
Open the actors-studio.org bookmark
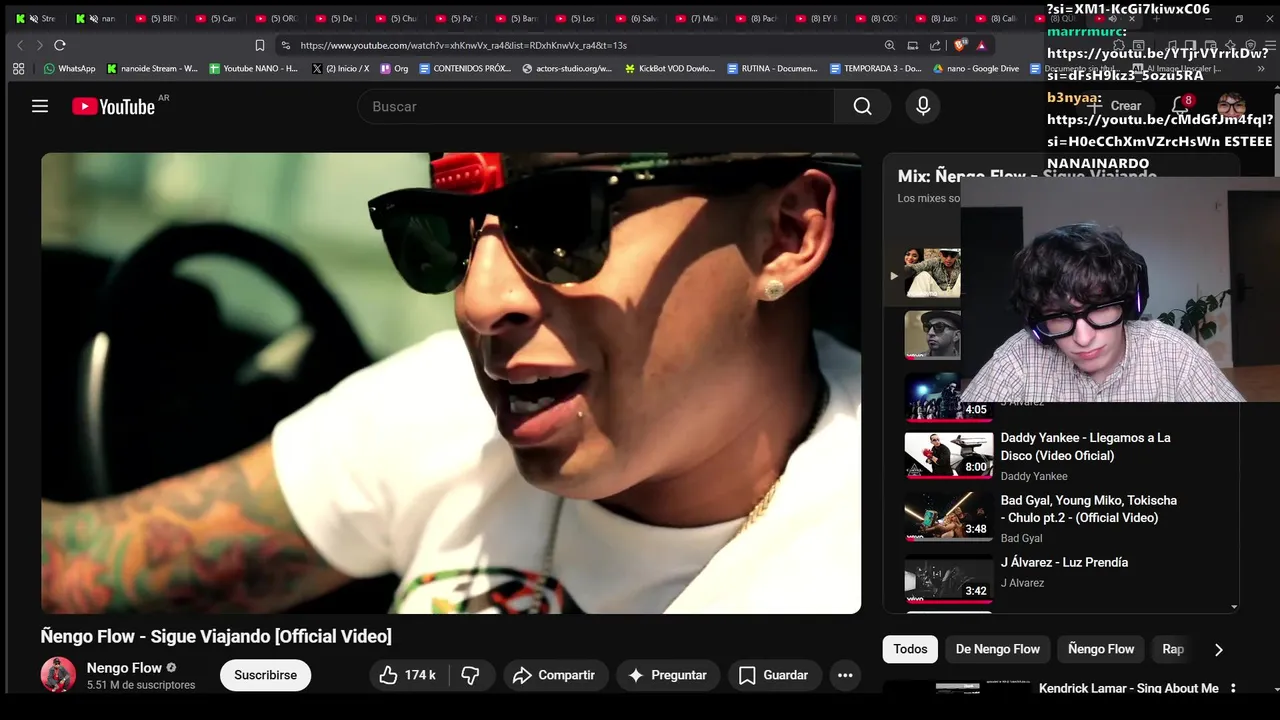[x=567, y=69]
